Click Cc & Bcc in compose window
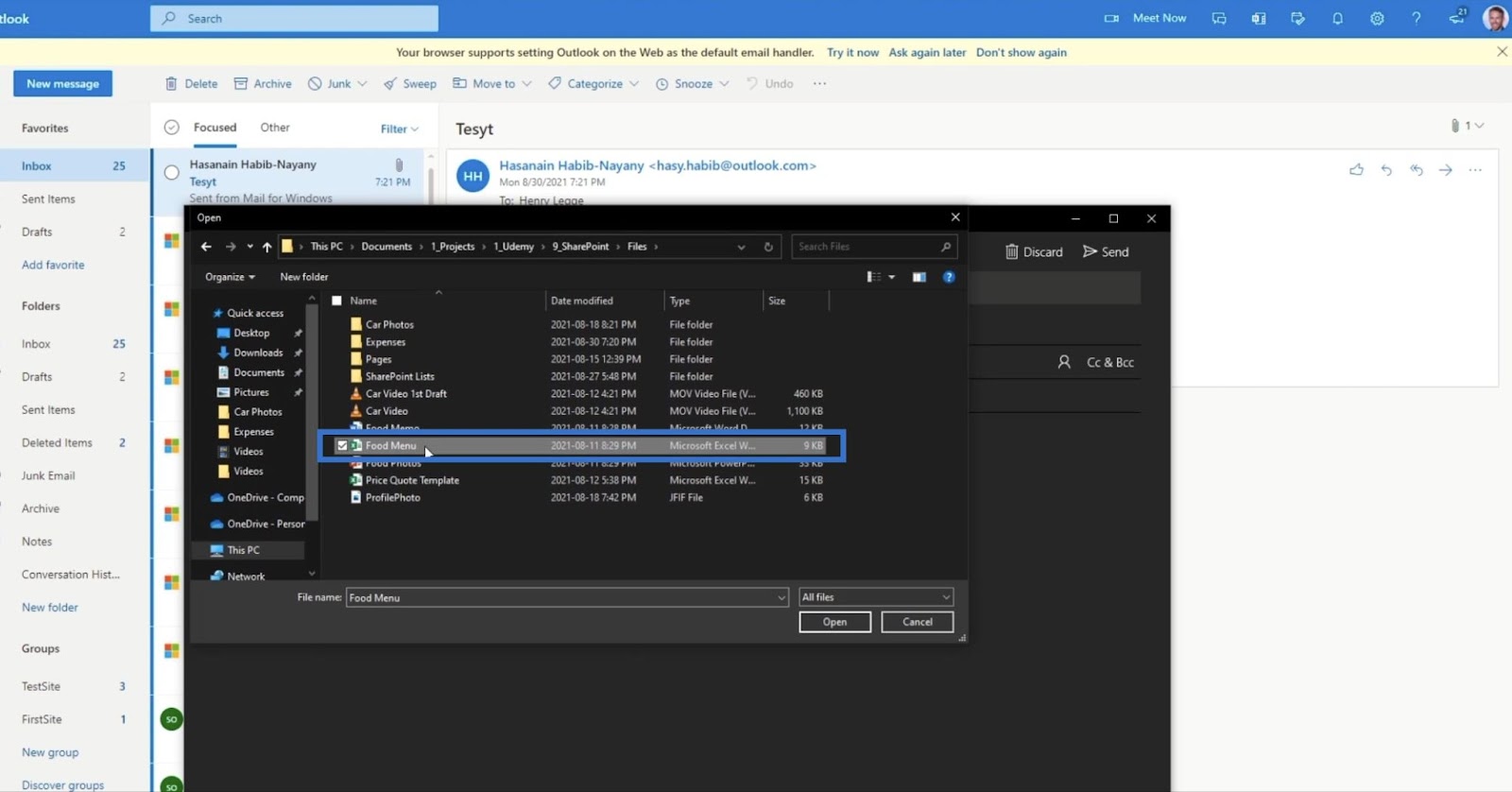This screenshot has width=1512, height=792. [1109, 362]
